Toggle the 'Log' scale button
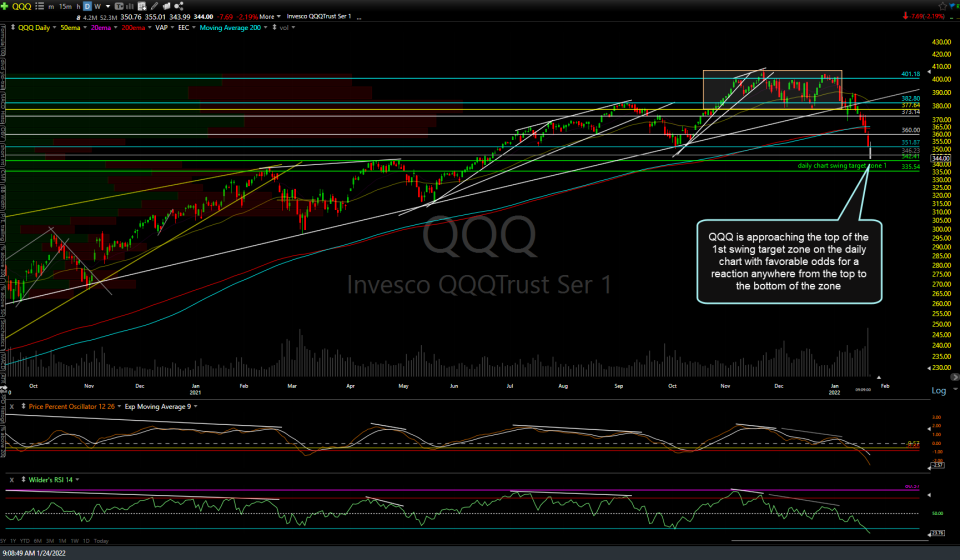Viewport: 960px width, 560px height. (x=939, y=390)
